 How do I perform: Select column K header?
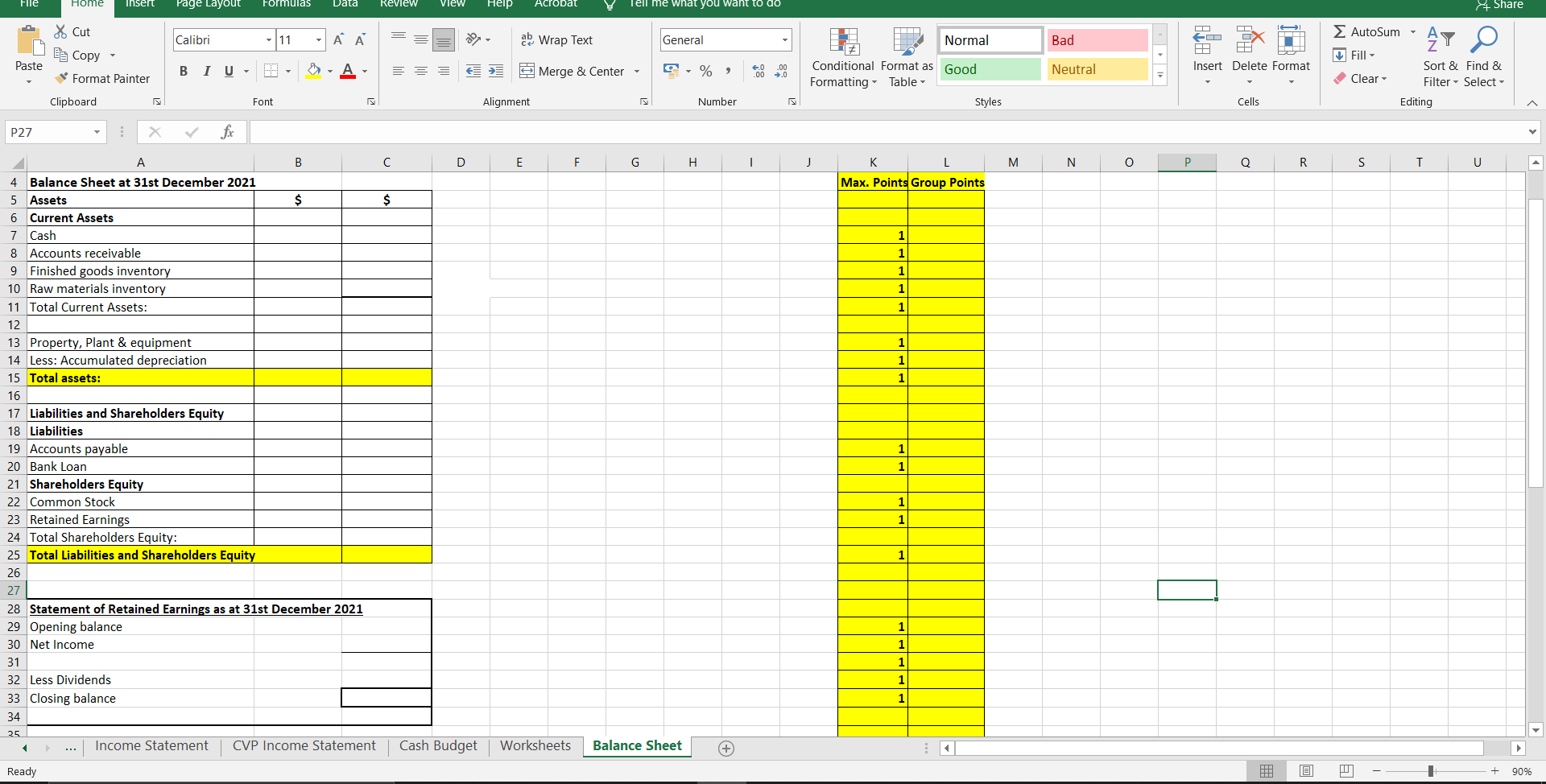coord(873,163)
